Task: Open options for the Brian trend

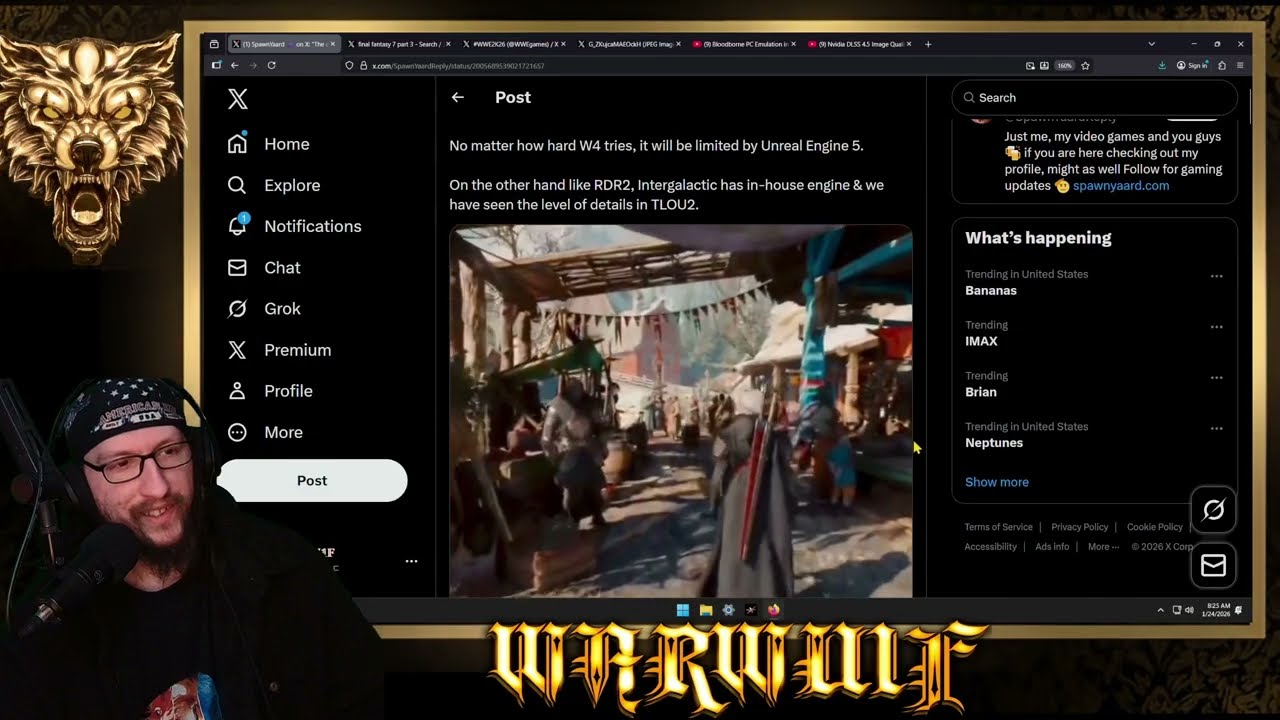Action: tap(1216, 378)
